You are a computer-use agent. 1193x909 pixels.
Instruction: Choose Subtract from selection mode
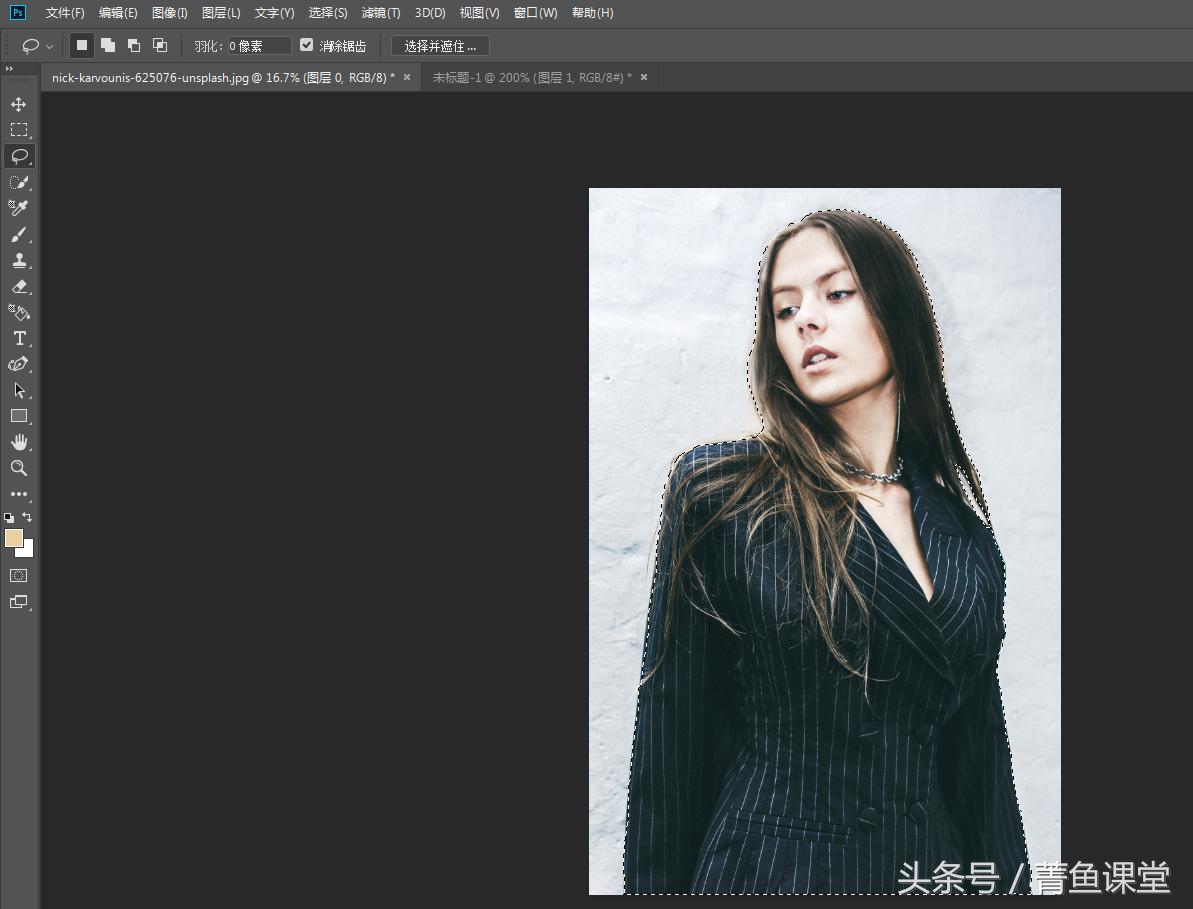(134, 46)
